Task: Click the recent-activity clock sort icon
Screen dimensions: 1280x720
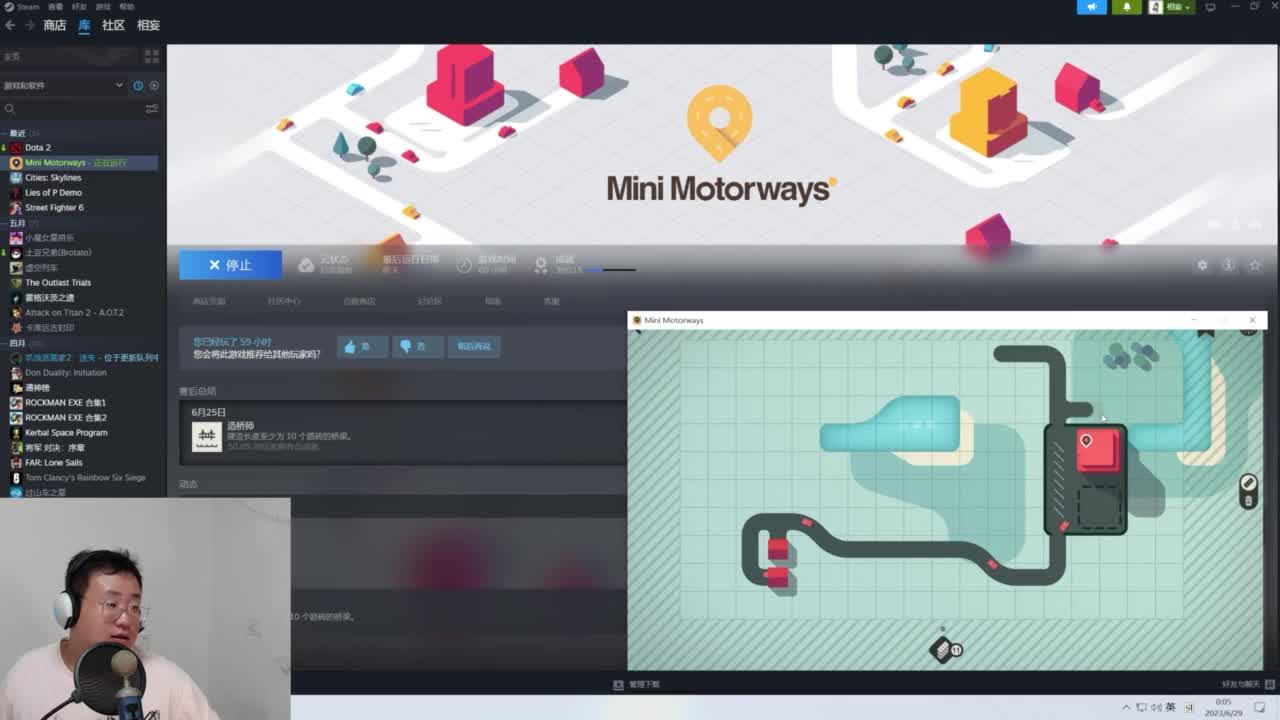Action: [x=138, y=85]
